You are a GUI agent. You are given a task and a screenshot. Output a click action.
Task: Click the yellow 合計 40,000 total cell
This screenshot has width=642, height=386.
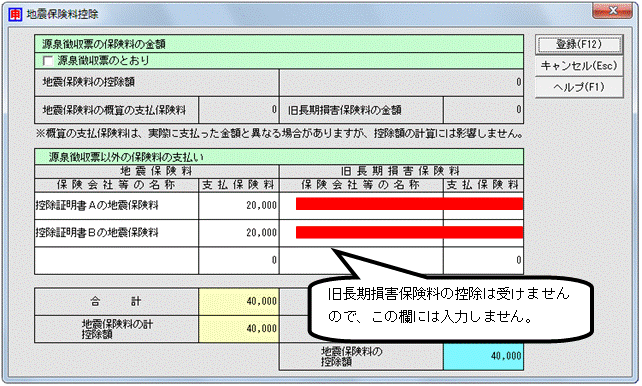tap(239, 302)
